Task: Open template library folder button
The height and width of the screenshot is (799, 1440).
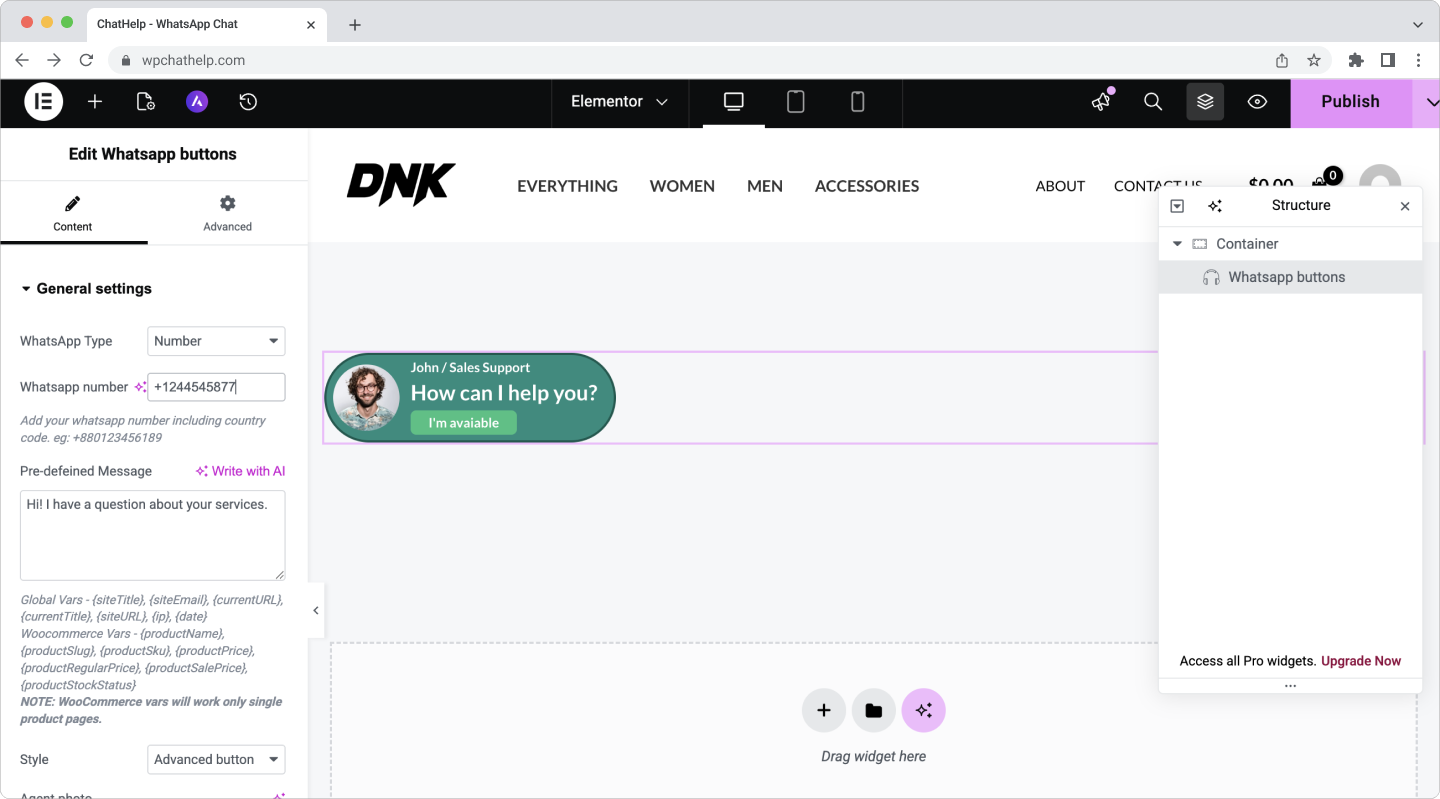Action: coord(874,710)
